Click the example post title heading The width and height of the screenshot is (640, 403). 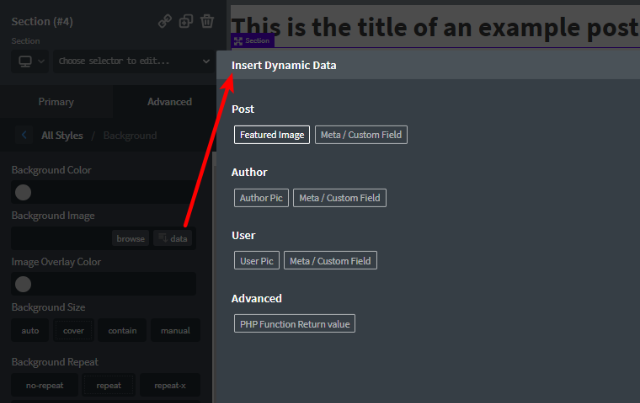[x=435, y=27]
